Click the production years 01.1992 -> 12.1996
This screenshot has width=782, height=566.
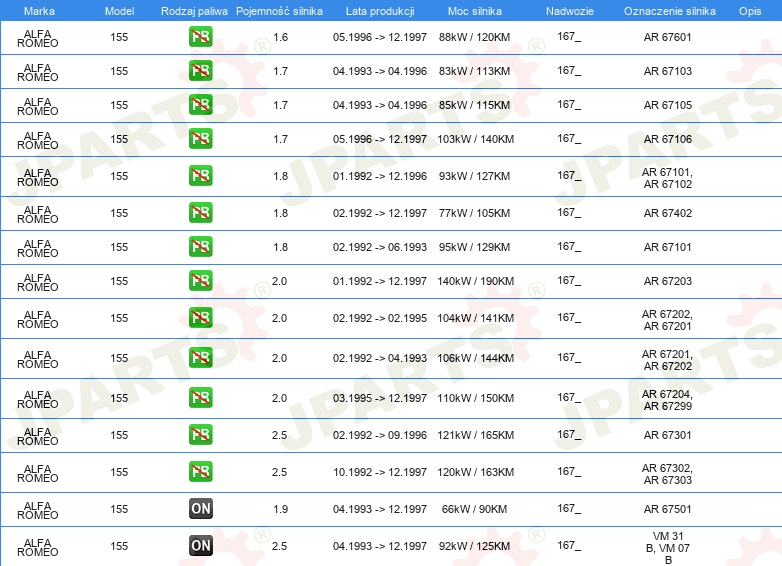coord(380,176)
